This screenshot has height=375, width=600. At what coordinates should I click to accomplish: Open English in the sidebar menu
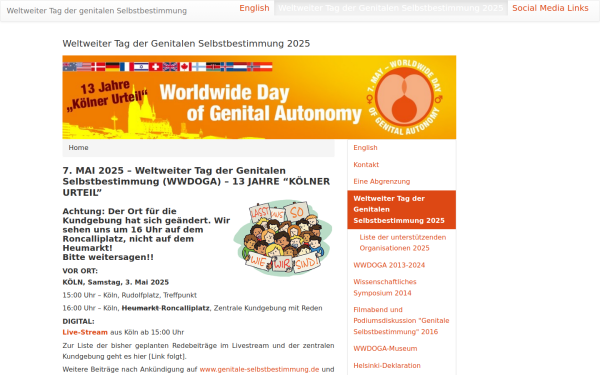pos(365,148)
